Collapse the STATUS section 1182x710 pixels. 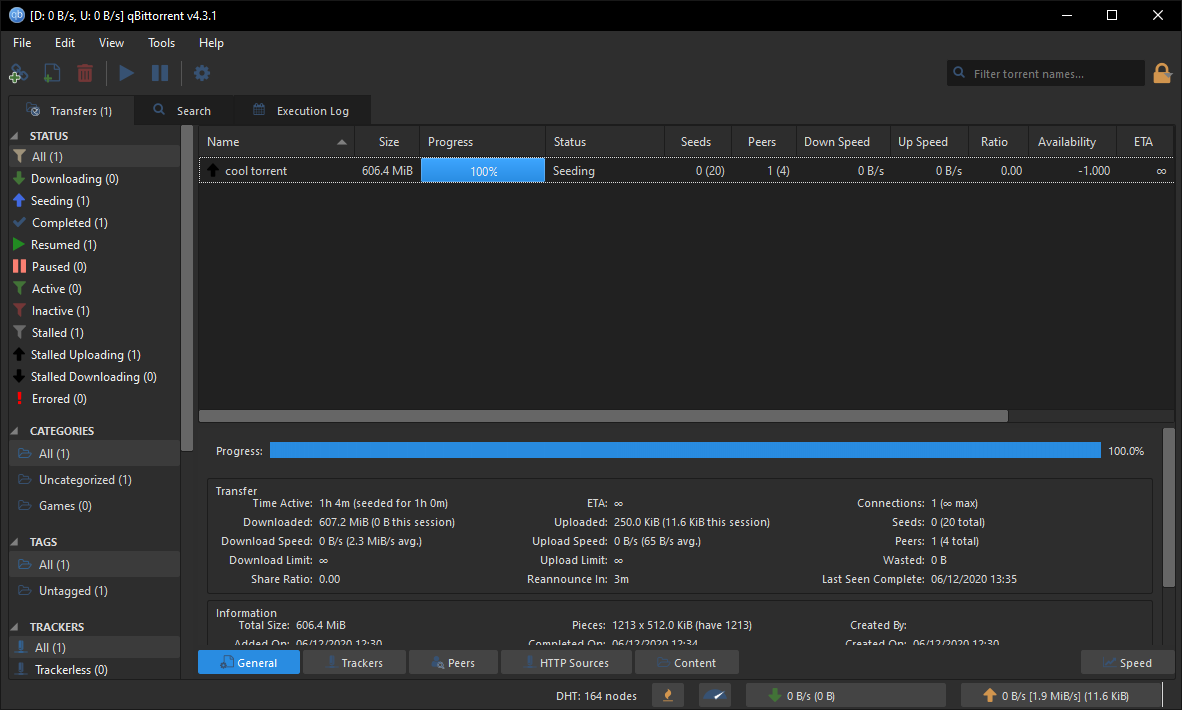(14, 136)
